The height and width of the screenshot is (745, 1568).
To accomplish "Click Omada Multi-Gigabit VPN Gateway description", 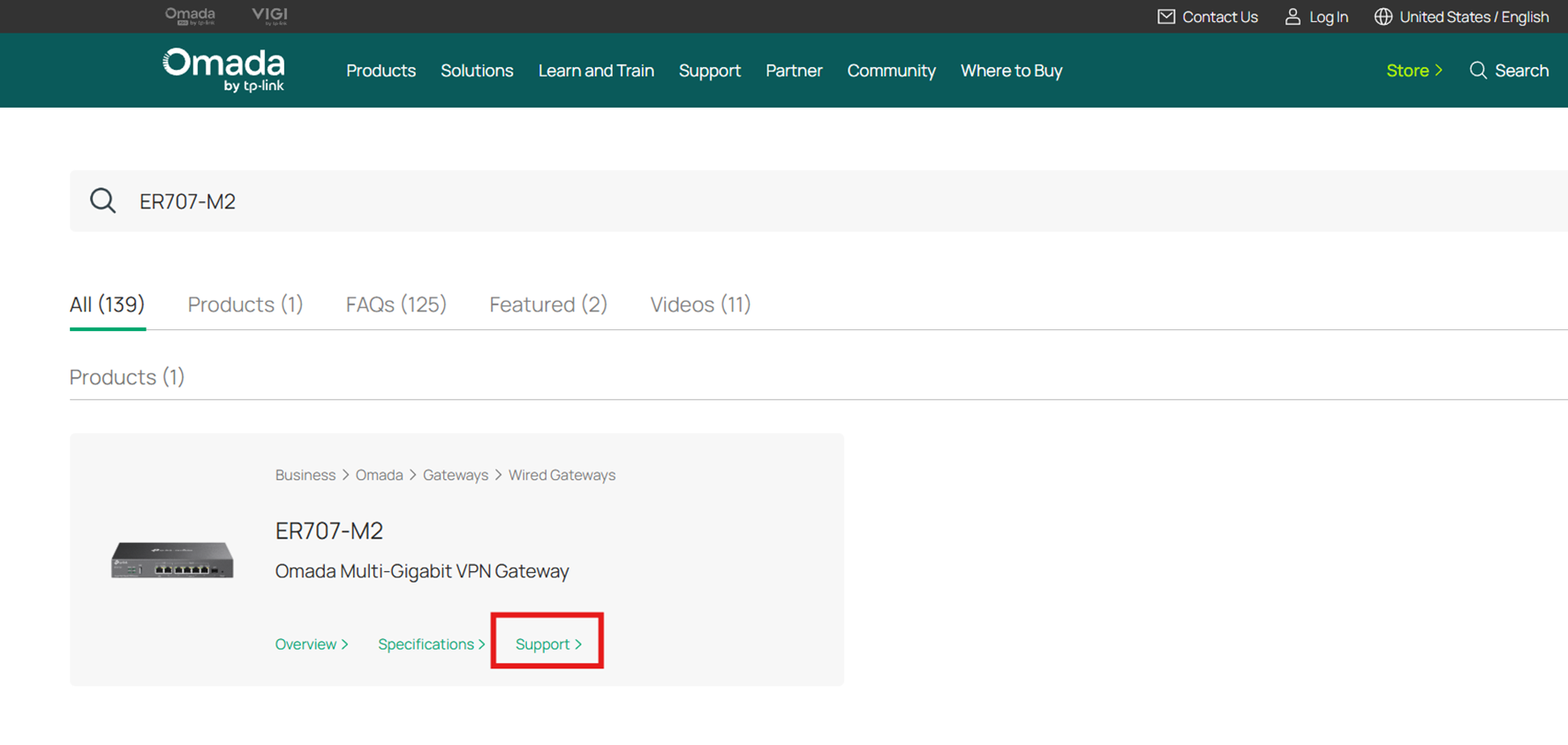I will click(422, 571).
